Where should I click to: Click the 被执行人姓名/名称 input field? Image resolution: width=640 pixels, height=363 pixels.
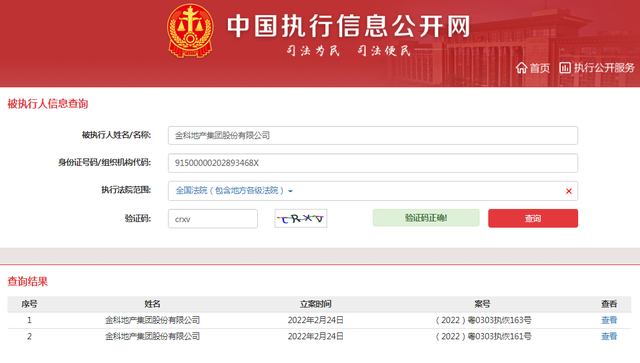[x=373, y=135]
